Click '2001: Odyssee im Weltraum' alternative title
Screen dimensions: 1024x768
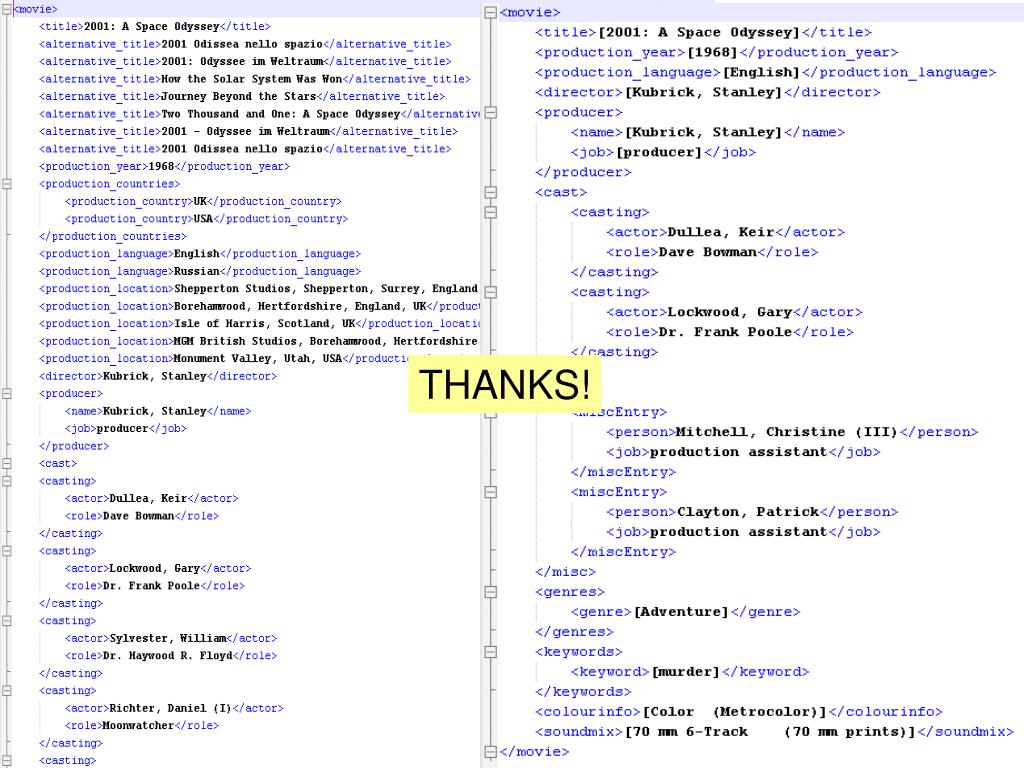click(245, 61)
